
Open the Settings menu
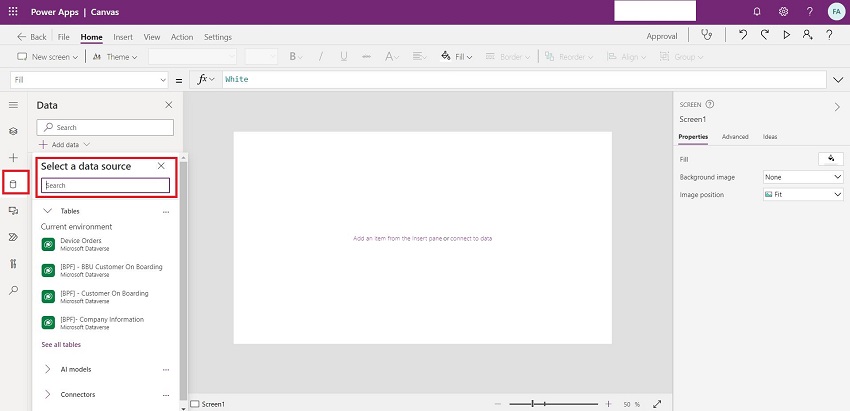coord(218,37)
